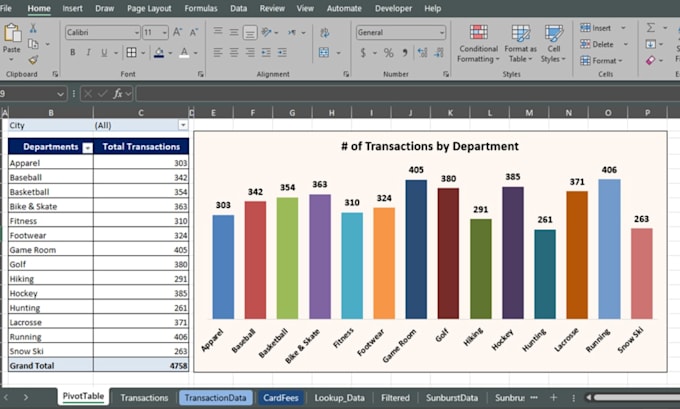Image resolution: width=680 pixels, height=409 pixels.
Task: Decrease indent
Action: pyautogui.click(x=266, y=52)
